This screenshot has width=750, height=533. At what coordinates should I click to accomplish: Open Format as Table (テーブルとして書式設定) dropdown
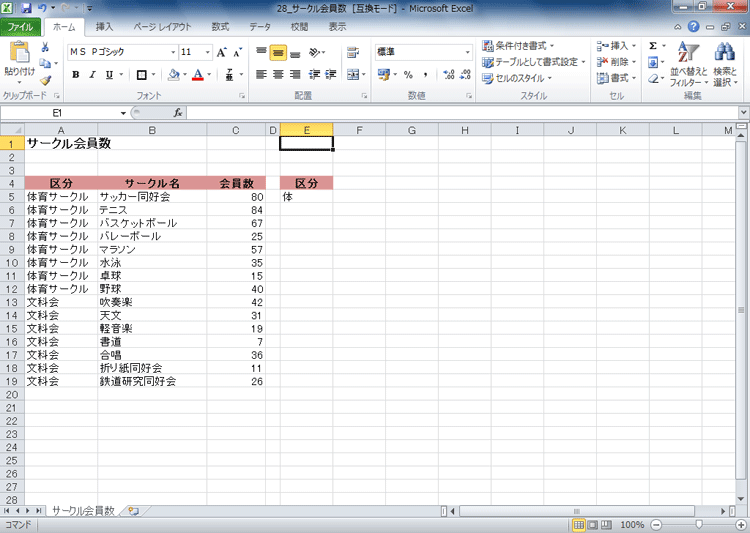[533, 62]
